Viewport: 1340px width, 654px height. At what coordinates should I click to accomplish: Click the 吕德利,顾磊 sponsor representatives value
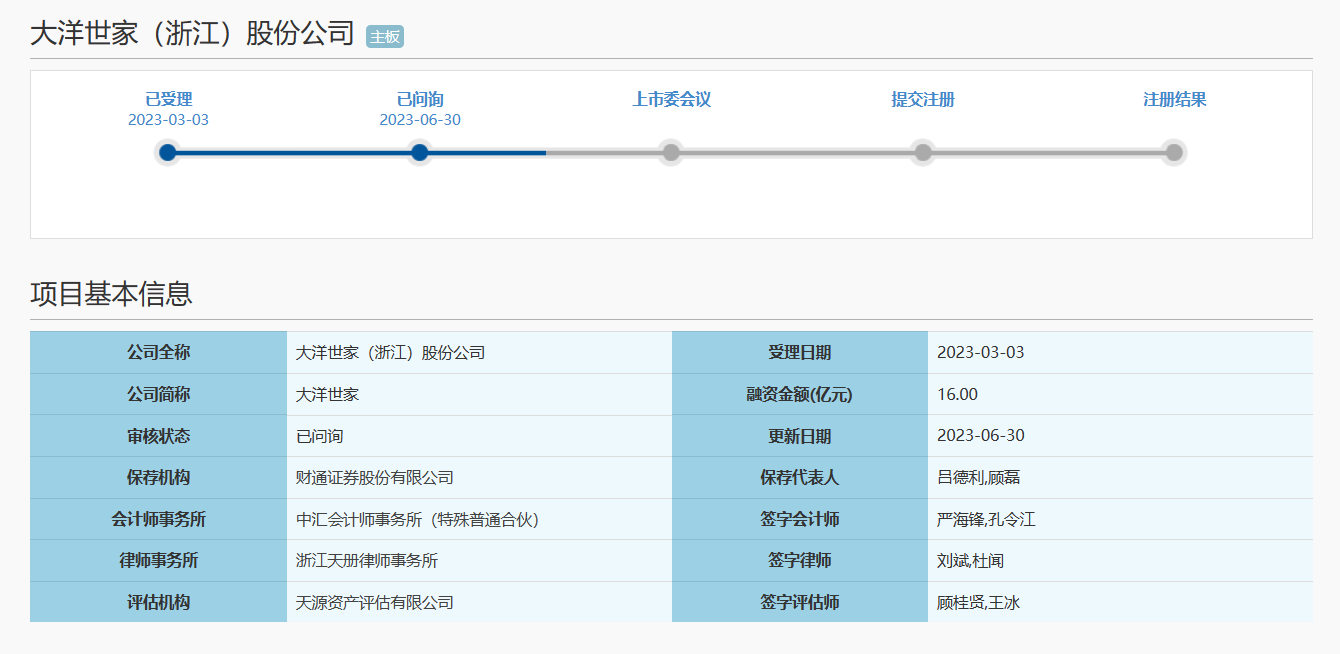[x=978, y=478]
